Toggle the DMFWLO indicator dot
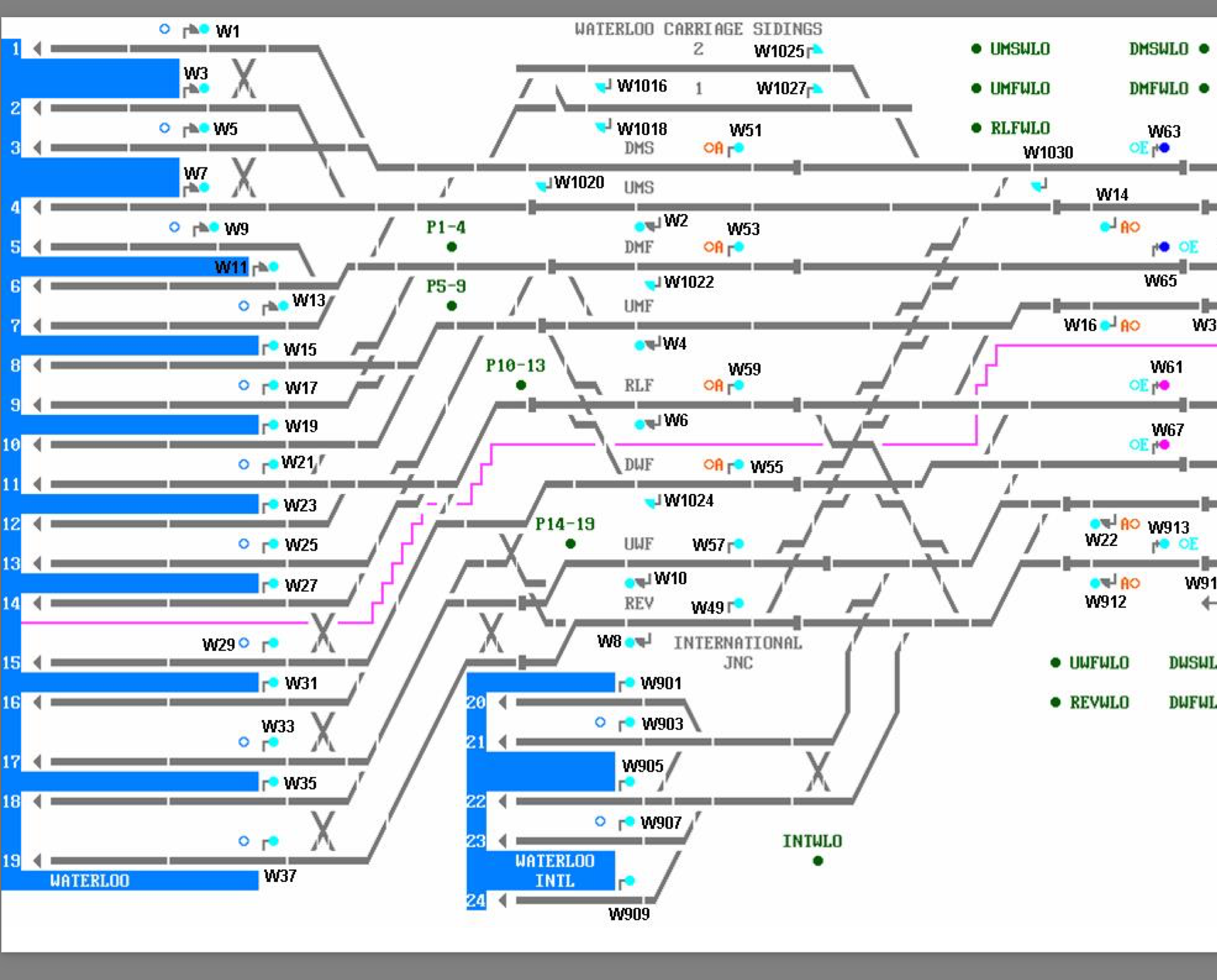The image size is (1217, 980). click(1204, 88)
